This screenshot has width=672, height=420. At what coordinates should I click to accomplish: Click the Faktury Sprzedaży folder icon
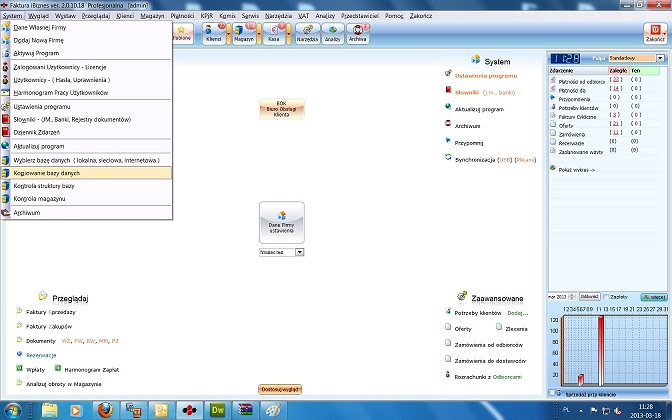click(x=19, y=310)
